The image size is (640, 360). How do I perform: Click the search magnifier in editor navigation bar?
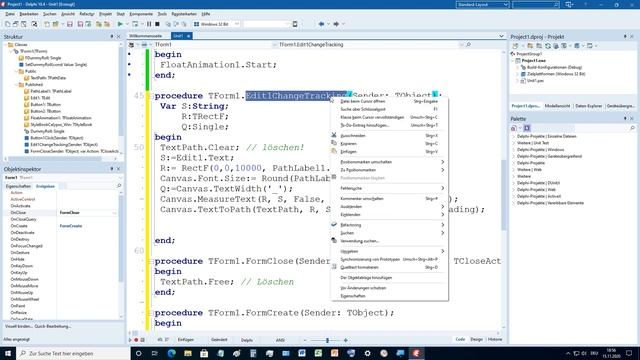click(469, 44)
